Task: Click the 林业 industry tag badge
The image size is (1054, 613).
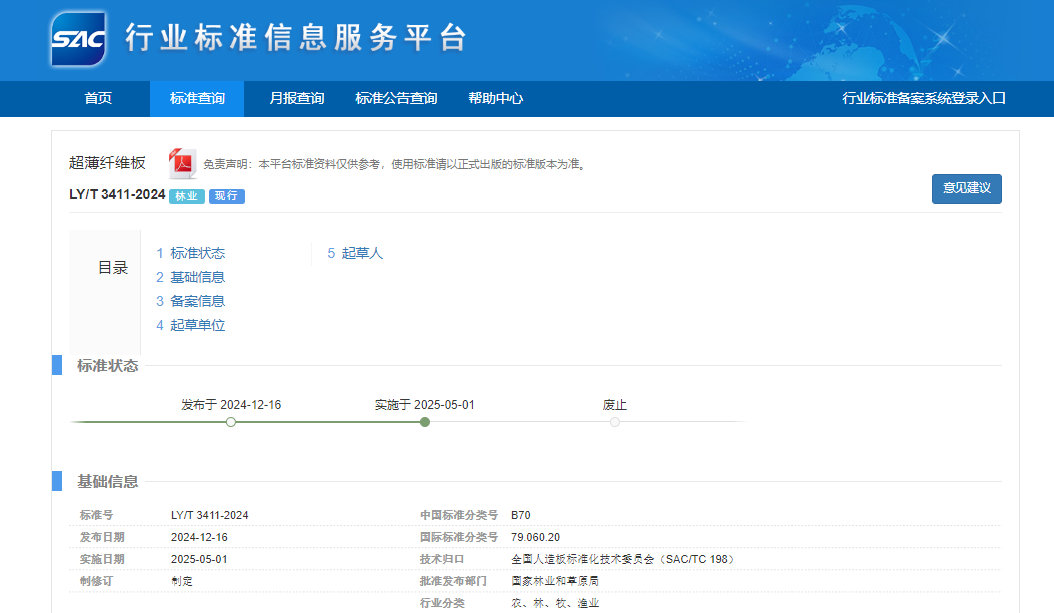Action: tap(186, 196)
